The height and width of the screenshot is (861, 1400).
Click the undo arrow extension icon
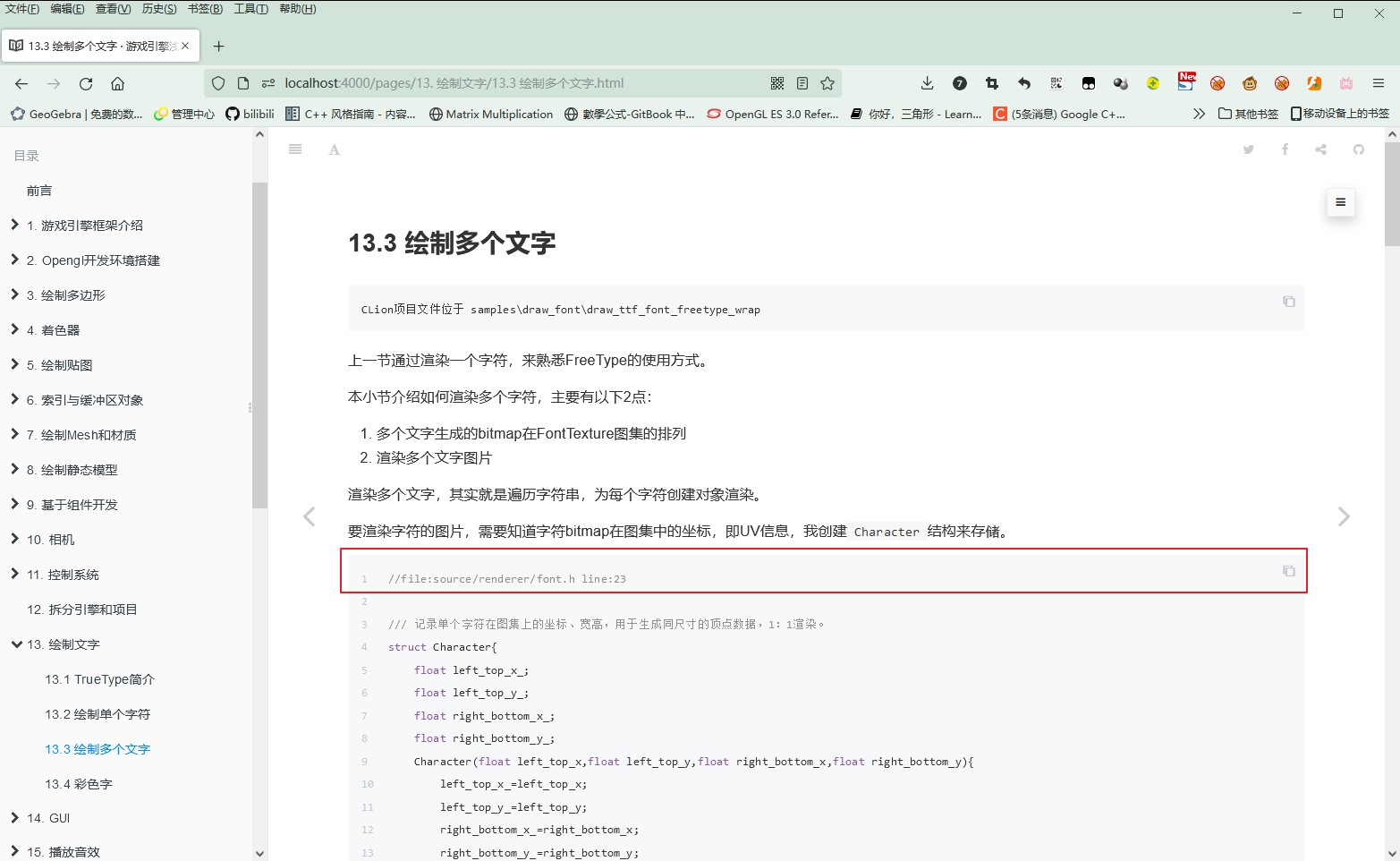click(1024, 83)
